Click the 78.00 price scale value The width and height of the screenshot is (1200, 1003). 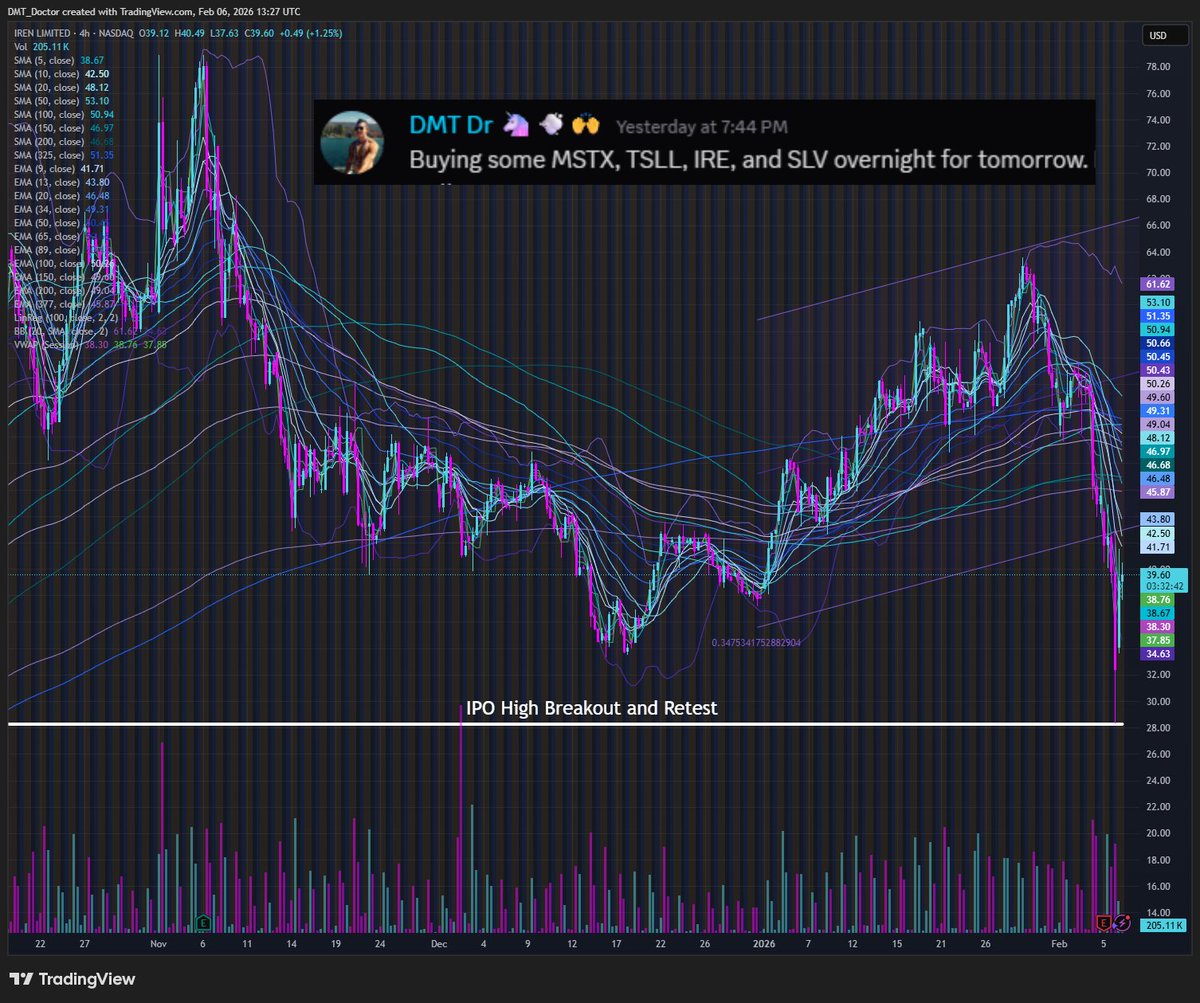1158,67
